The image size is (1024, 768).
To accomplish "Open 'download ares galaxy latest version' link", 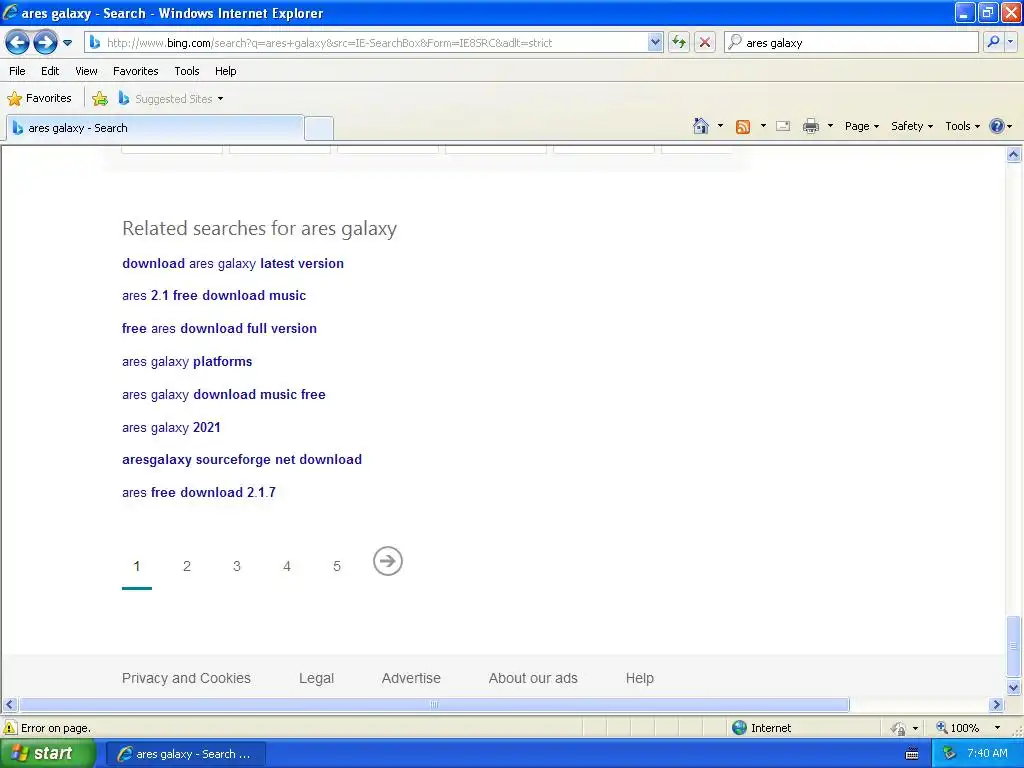I will tap(232, 263).
